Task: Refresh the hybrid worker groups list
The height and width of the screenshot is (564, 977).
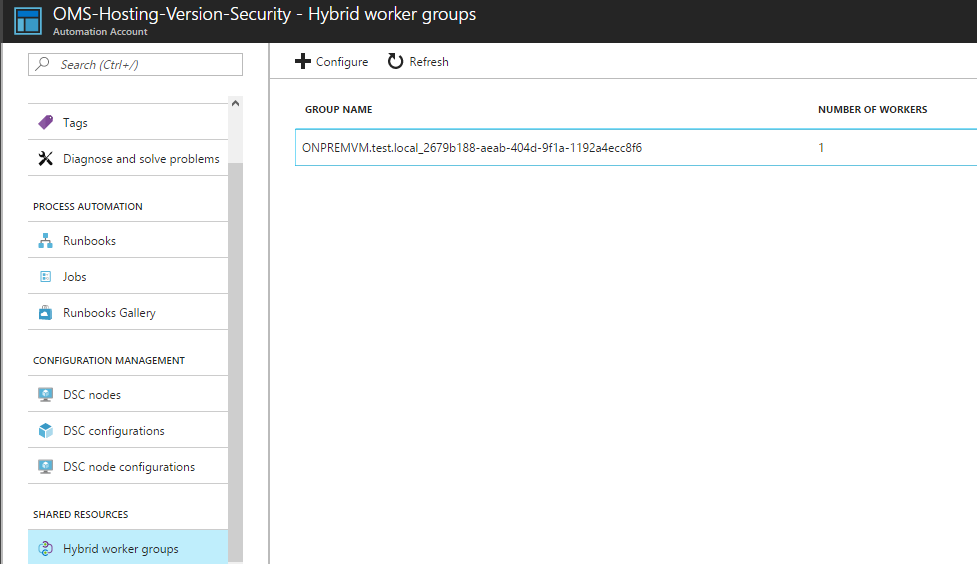Action: pyautogui.click(x=418, y=62)
